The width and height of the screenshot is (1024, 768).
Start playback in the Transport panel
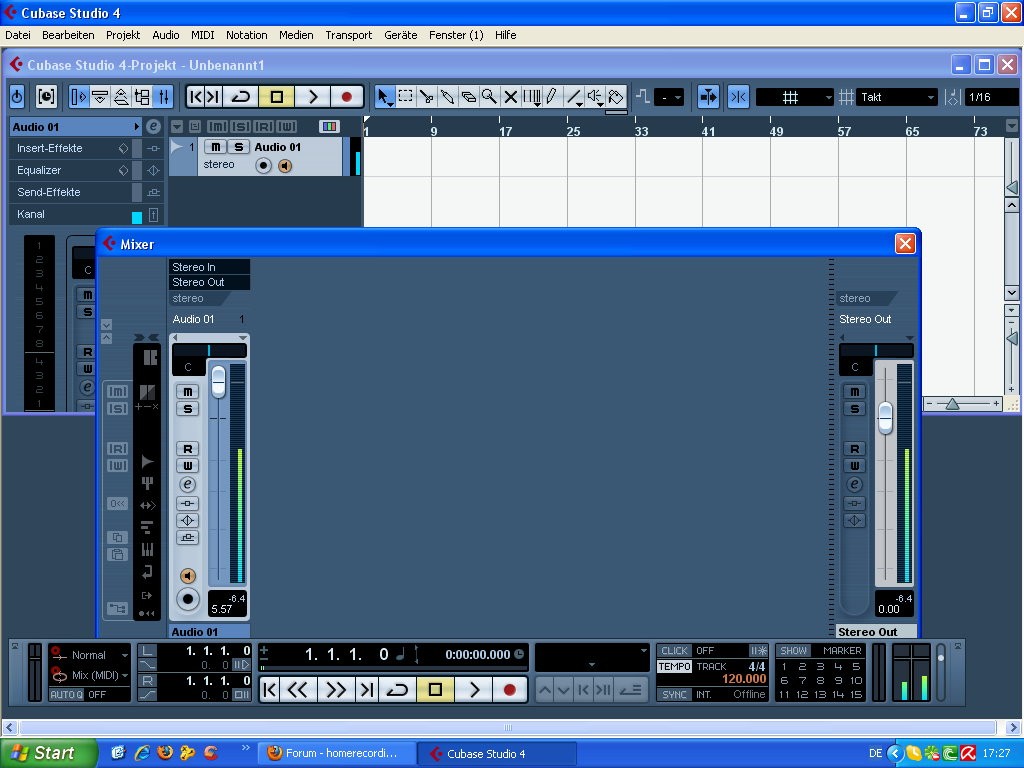(x=475, y=690)
